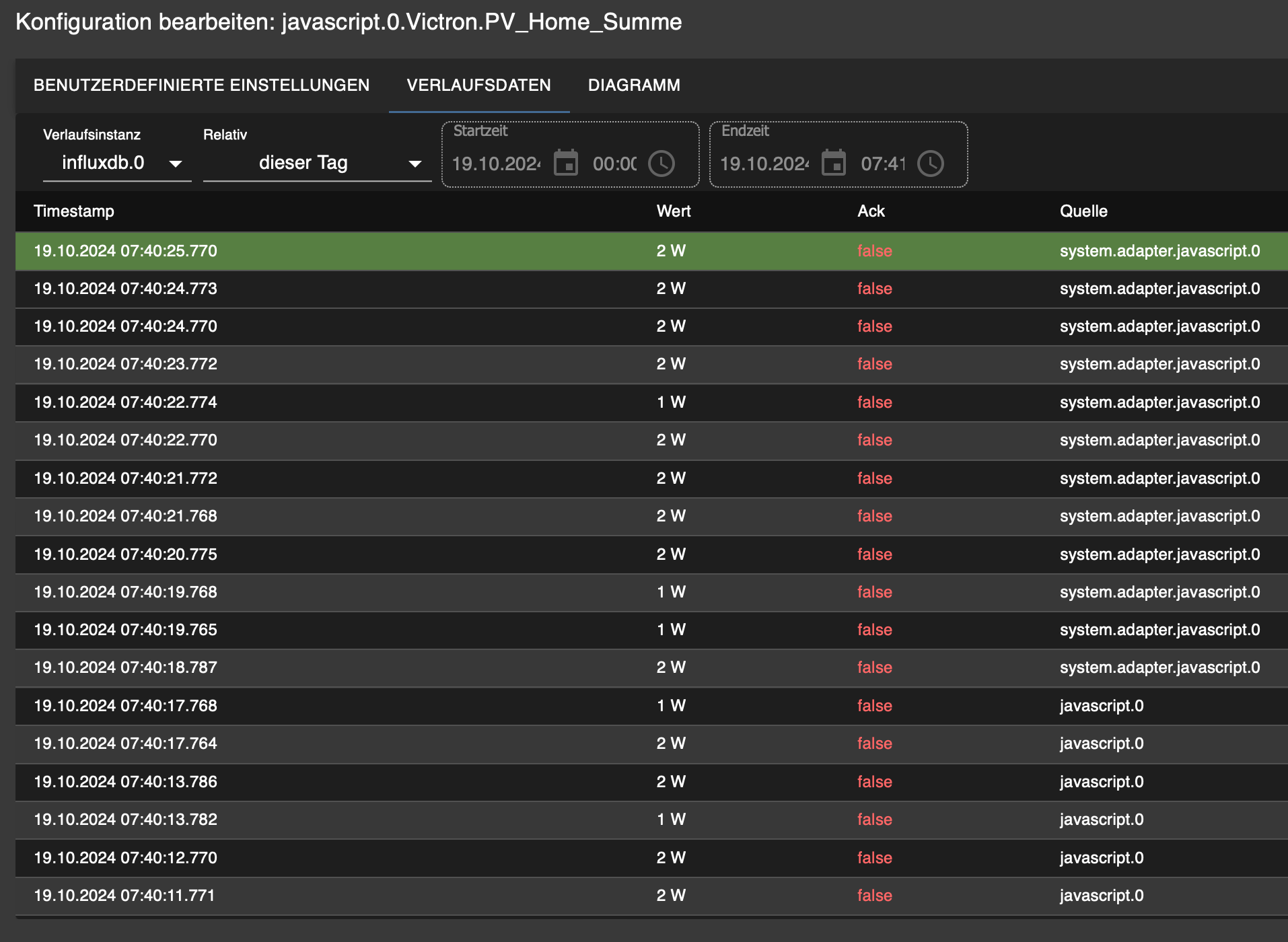1288x942 pixels.
Task: Click the Endzeit date field
Action: point(764,164)
